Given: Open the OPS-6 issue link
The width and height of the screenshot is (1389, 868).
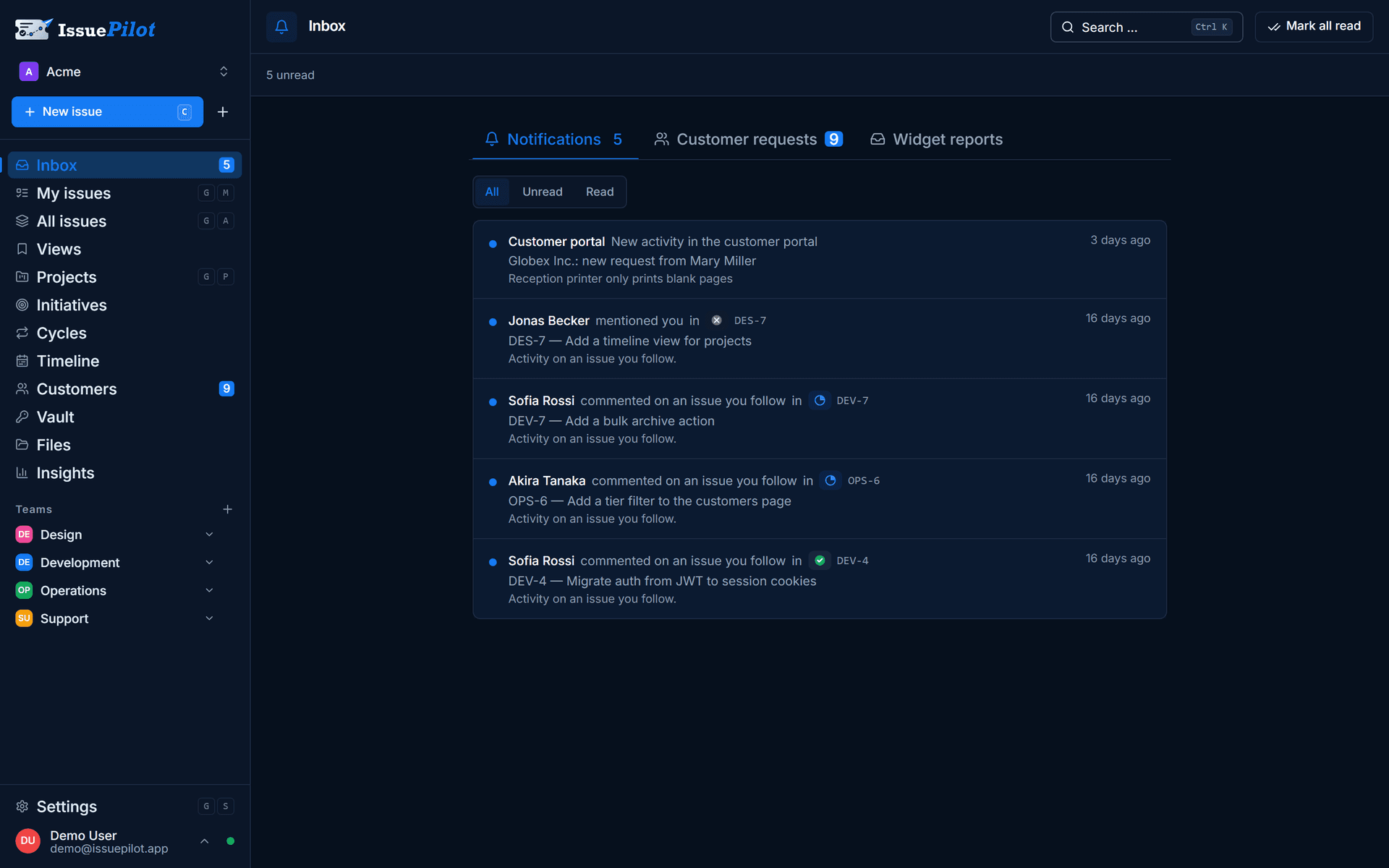Looking at the screenshot, I should (x=864, y=480).
